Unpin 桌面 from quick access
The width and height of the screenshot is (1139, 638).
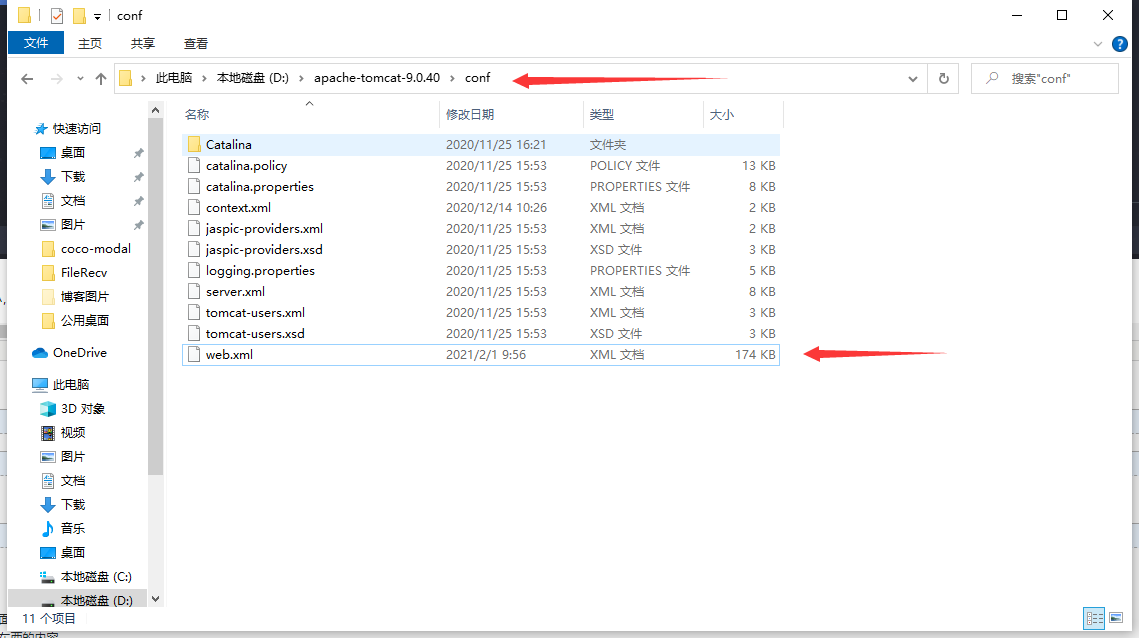(x=138, y=153)
